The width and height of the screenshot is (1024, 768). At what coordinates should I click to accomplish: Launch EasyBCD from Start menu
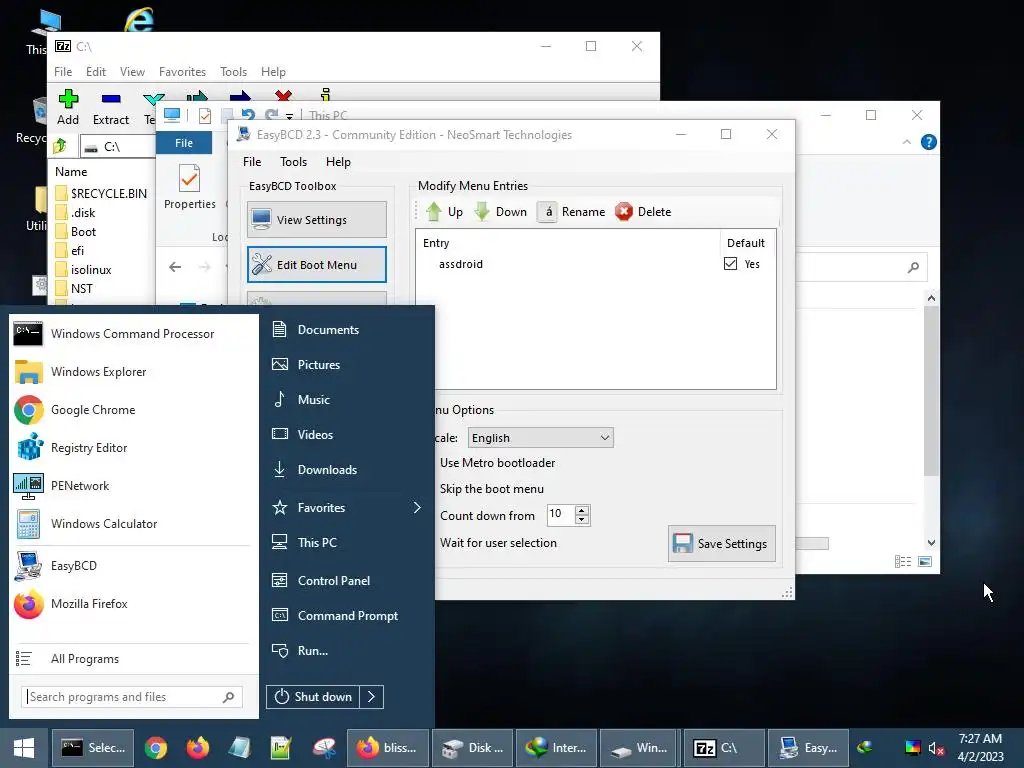click(131, 566)
